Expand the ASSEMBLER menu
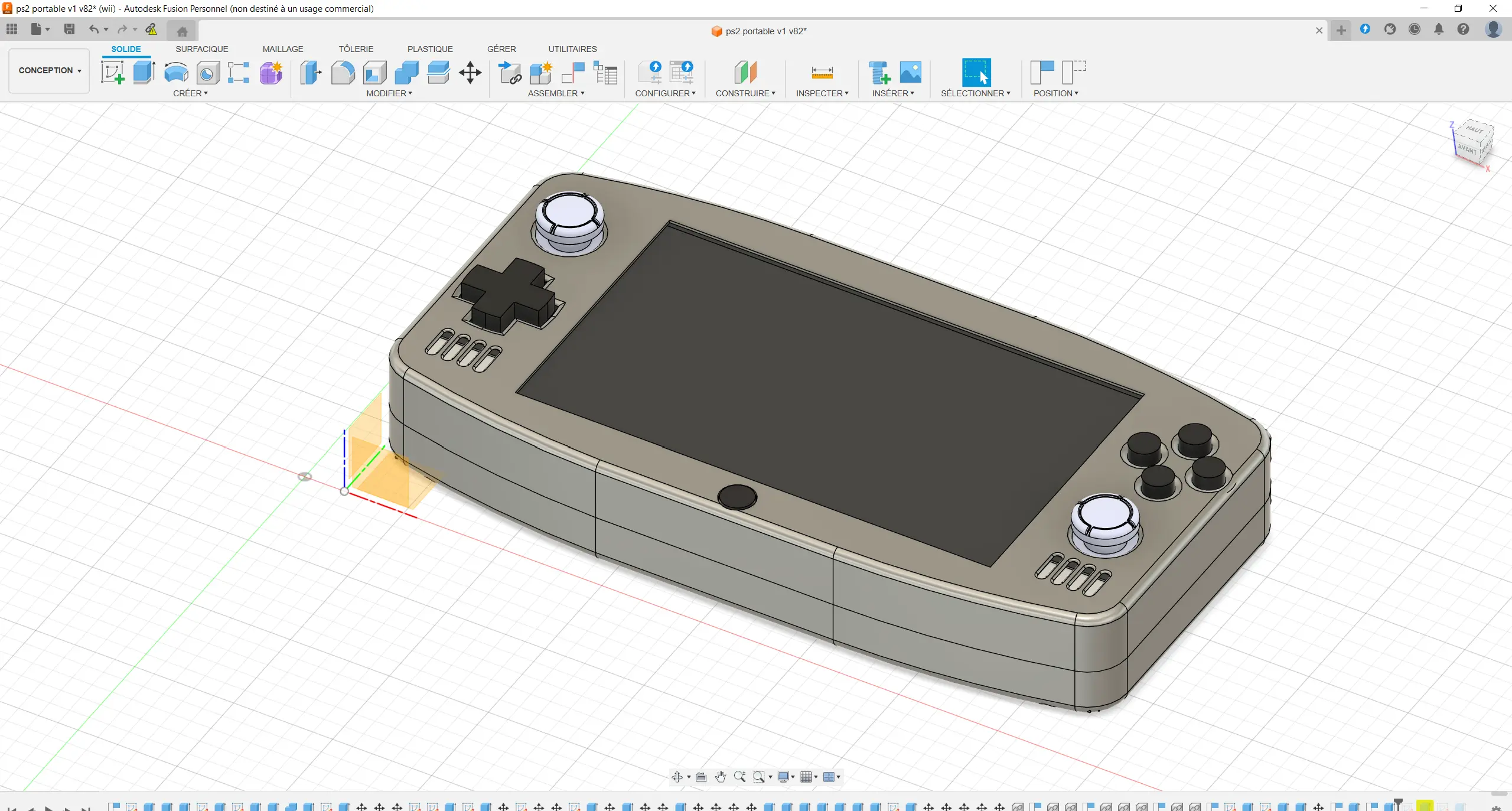1512x811 pixels. (x=556, y=93)
